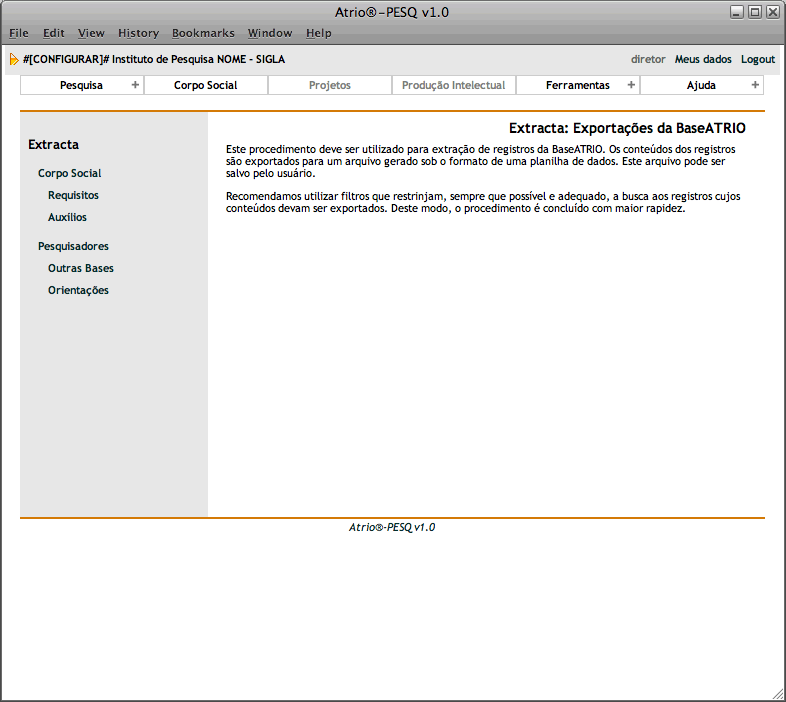Expand the Ferramentas plus icon
This screenshot has width=786, height=702.
tap(631, 85)
